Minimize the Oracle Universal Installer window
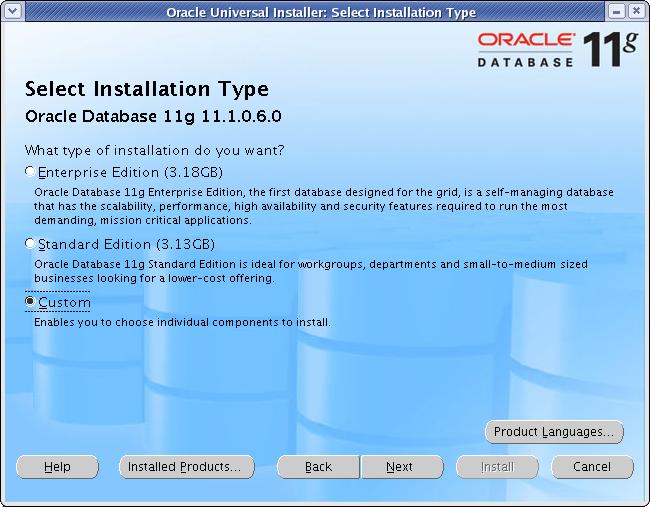This screenshot has width=650, height=507. point(616,11)
